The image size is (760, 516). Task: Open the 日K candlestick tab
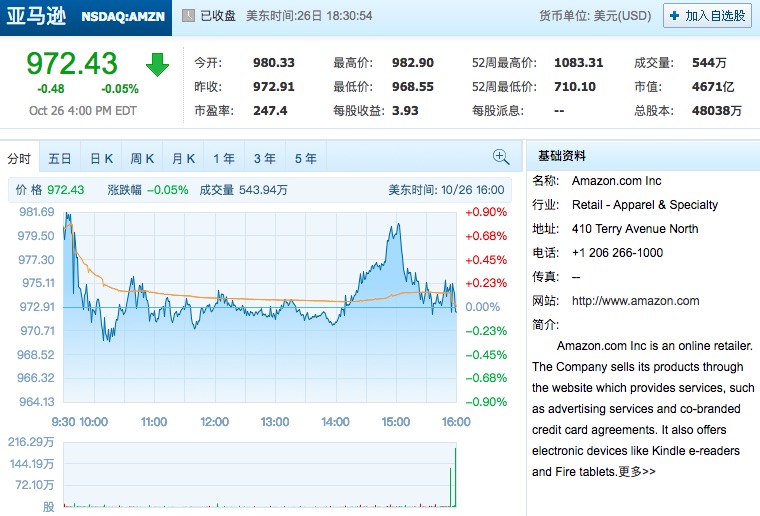(x=102, y=159)
